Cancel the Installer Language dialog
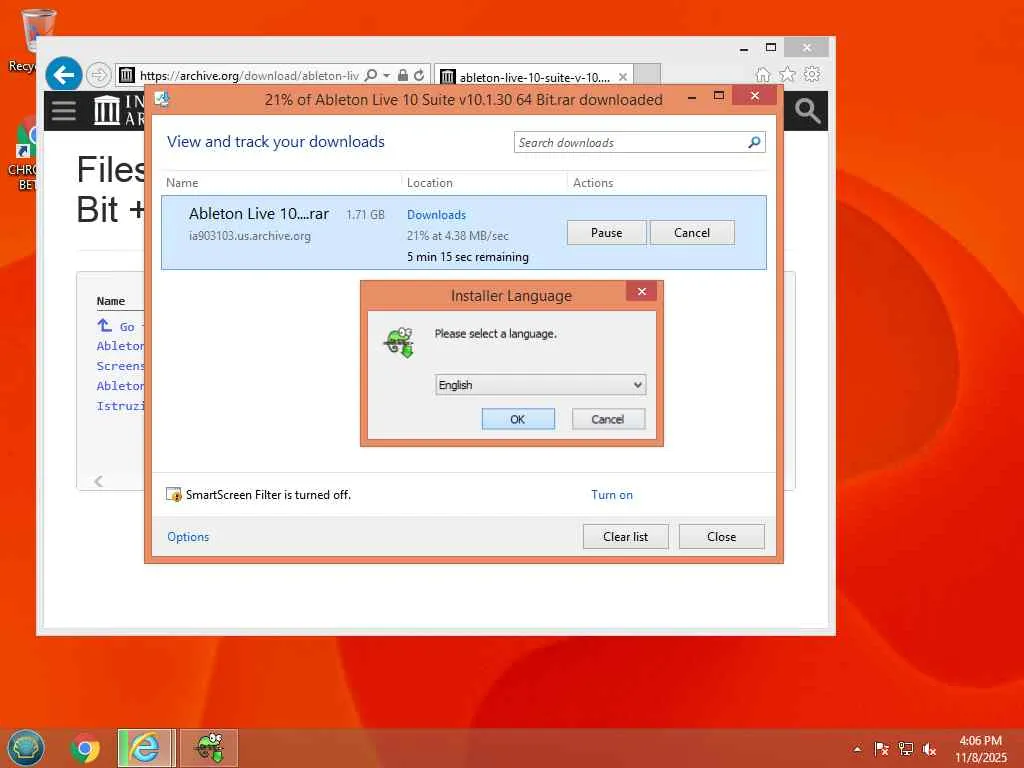The image size is (1024, 768). [x=608, y=419]
